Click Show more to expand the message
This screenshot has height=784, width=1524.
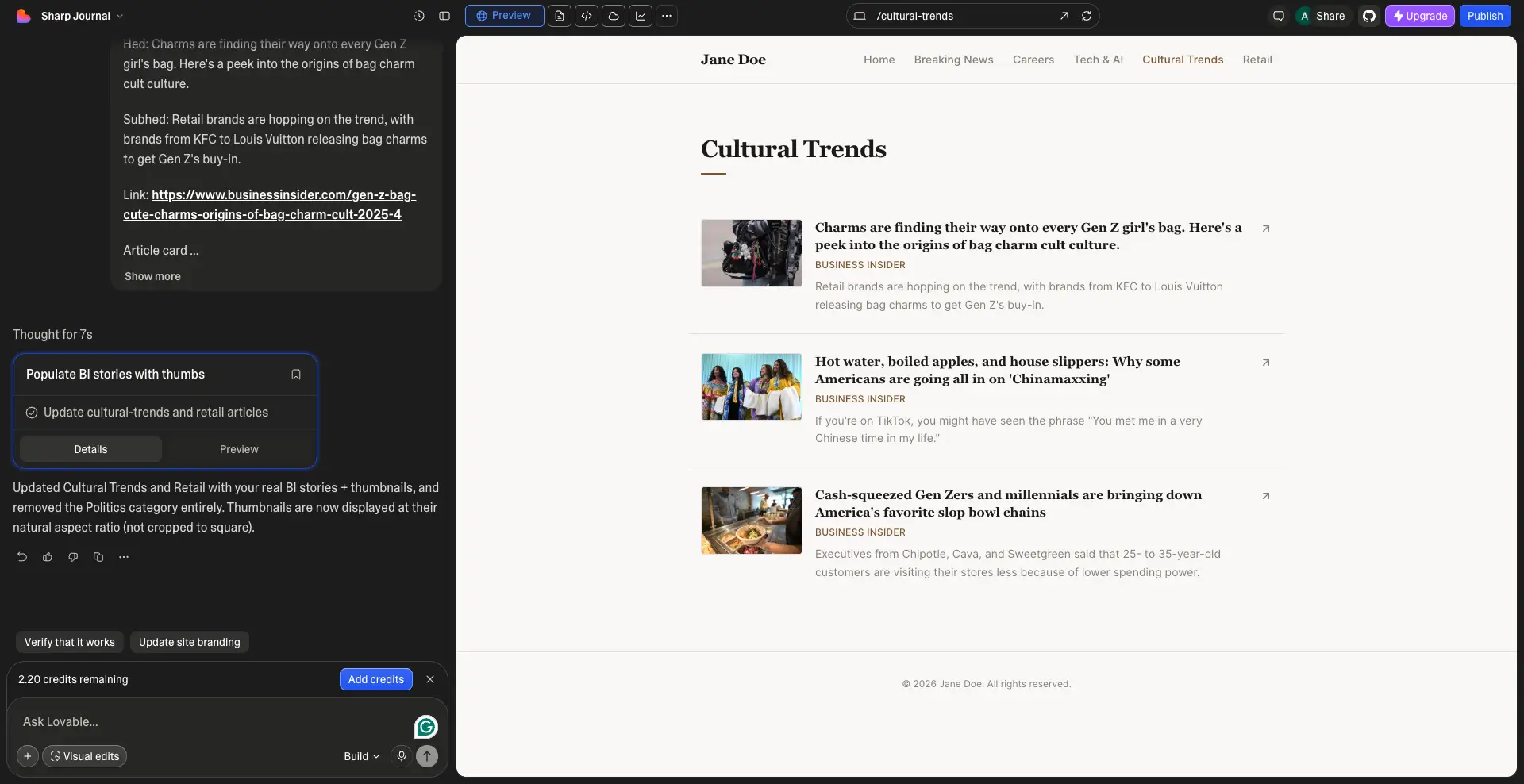click(x=152, y=276)
